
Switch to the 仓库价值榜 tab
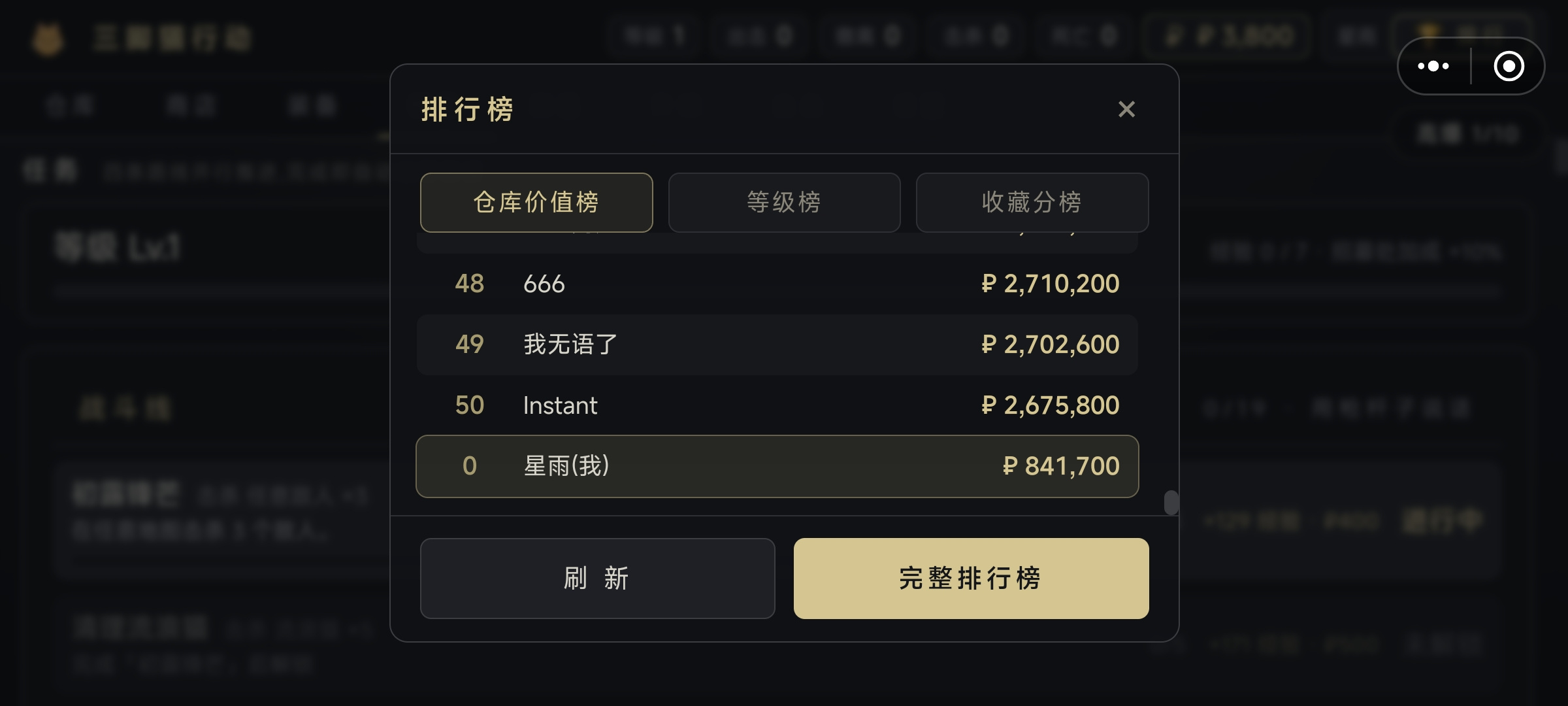coord(536,203)
